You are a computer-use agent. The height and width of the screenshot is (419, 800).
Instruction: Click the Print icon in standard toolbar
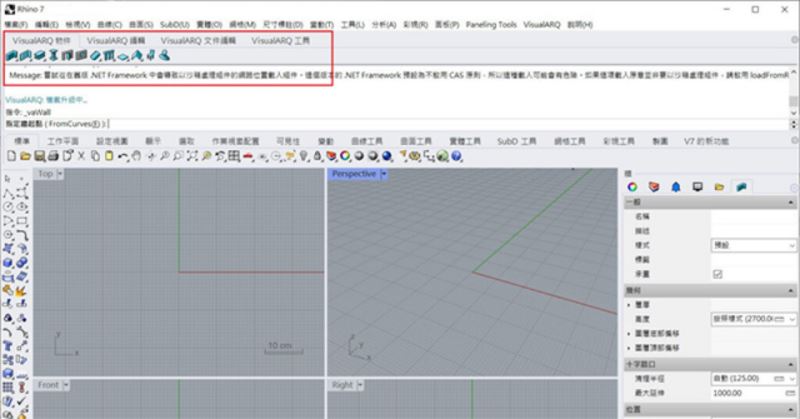[x=53, y=156]
